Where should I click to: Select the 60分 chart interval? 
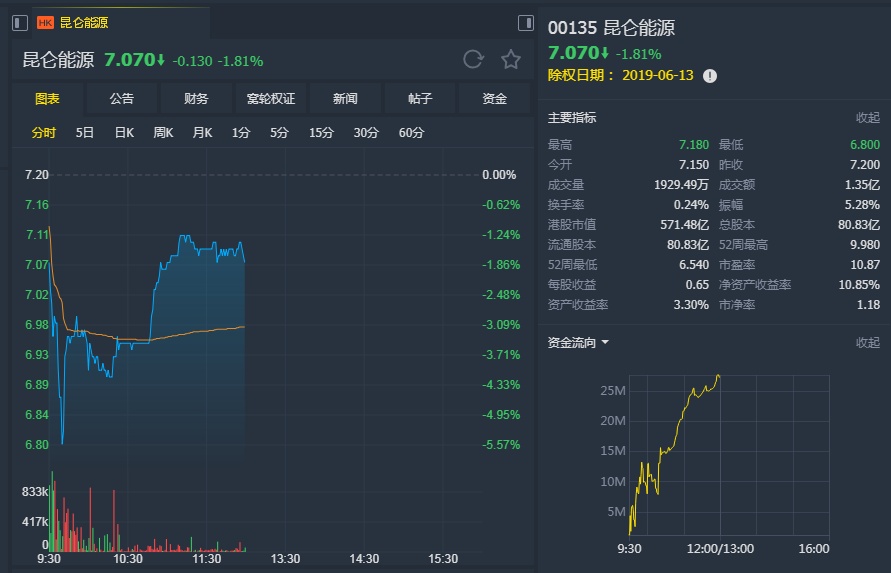pos(411,133)
